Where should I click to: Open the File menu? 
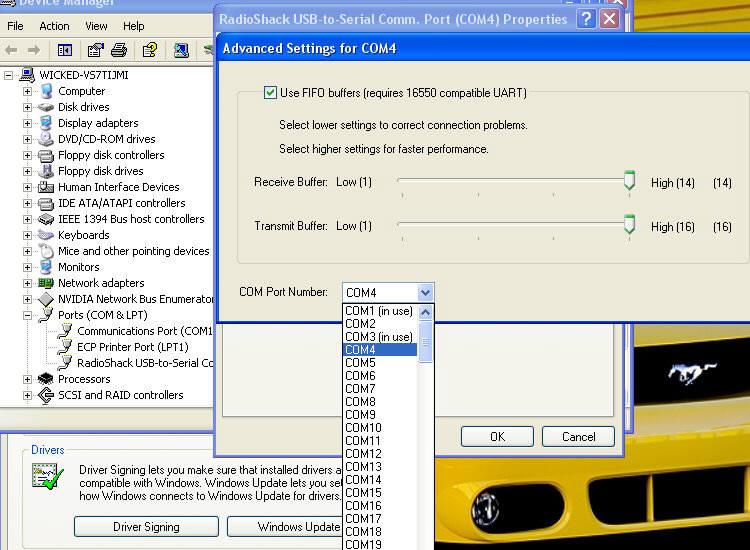15,26
